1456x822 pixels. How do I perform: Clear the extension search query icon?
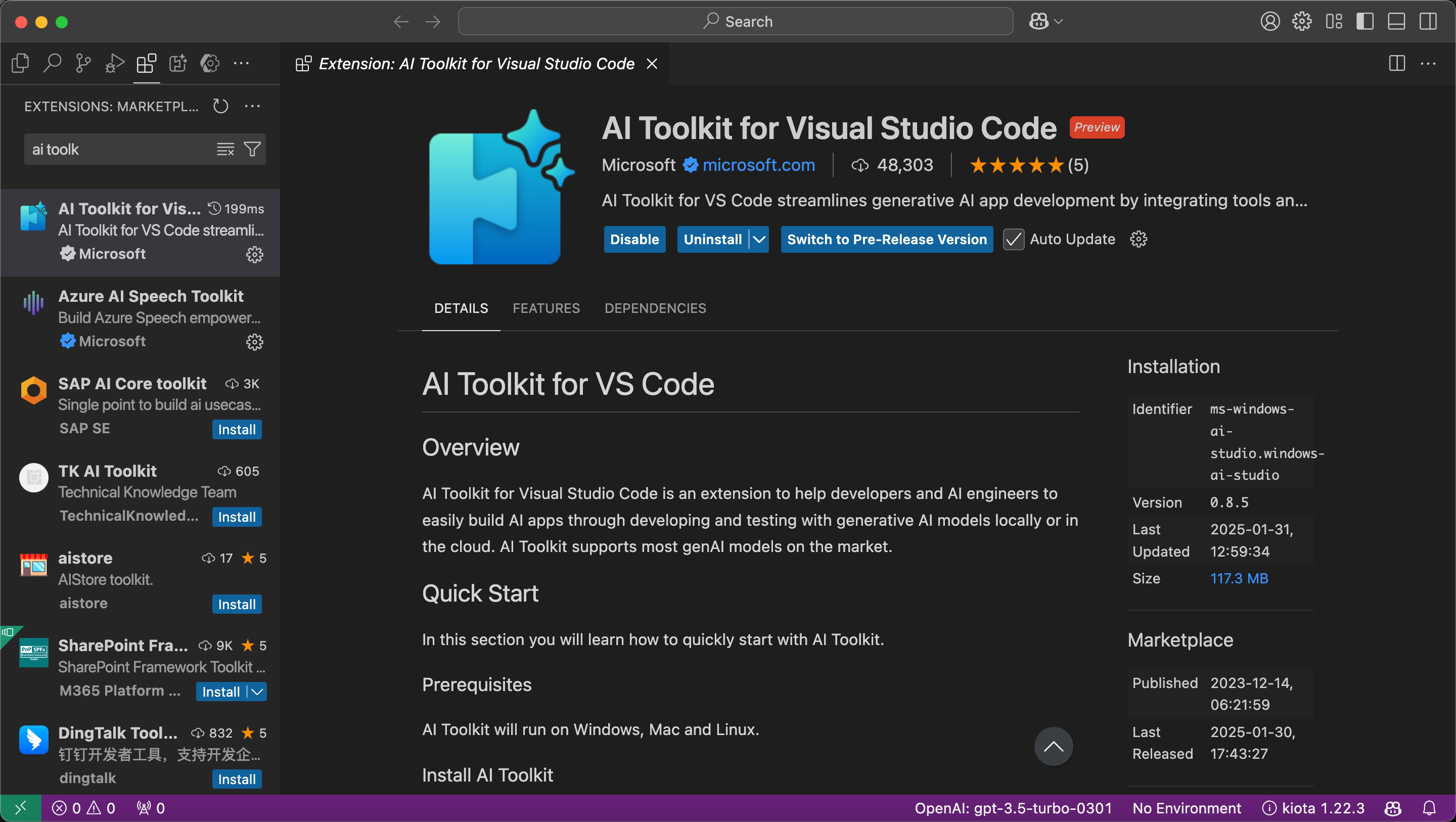click(x=225, y=149)
